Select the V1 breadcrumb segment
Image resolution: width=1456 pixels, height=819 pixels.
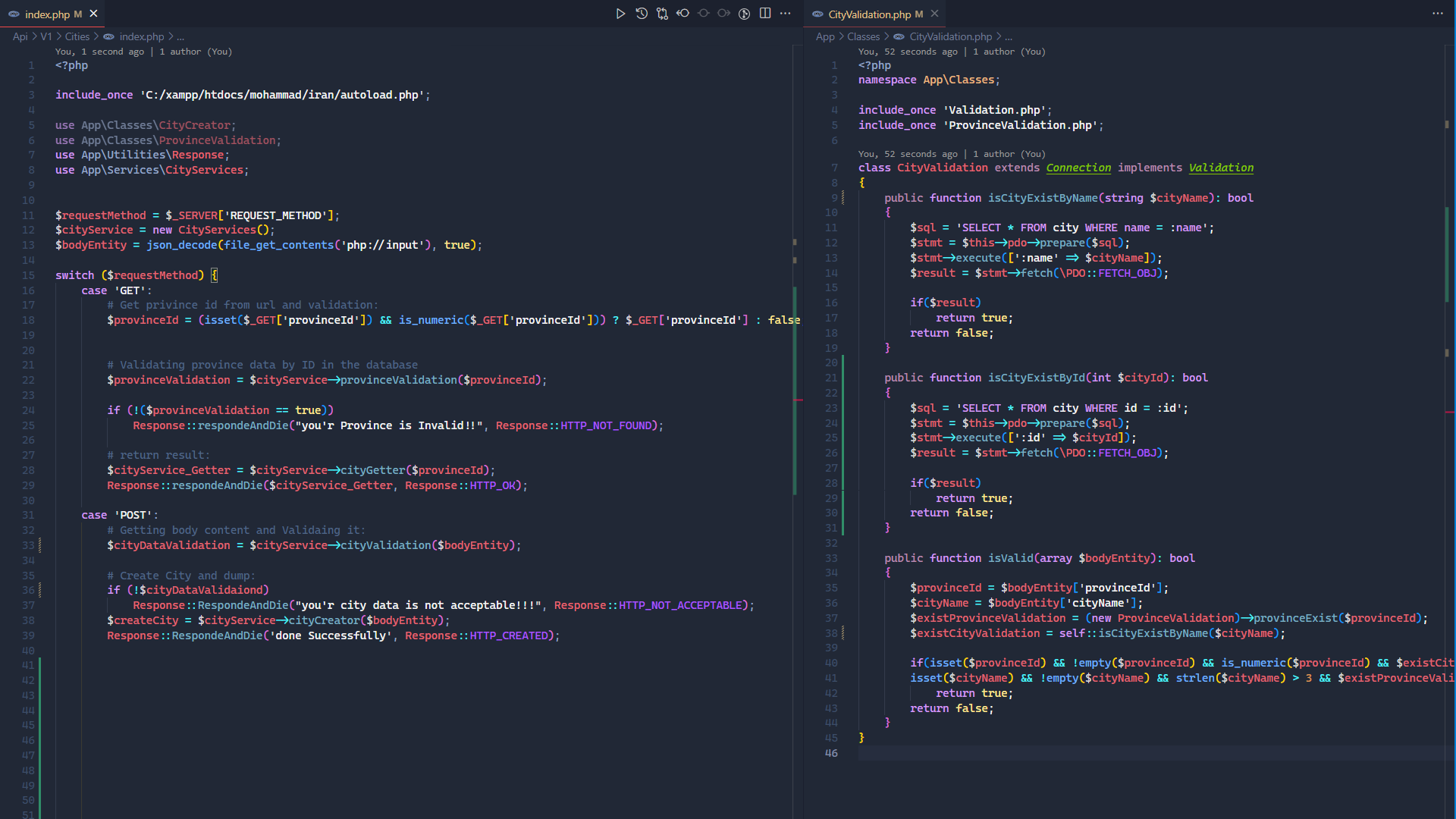tap(46, 36)
